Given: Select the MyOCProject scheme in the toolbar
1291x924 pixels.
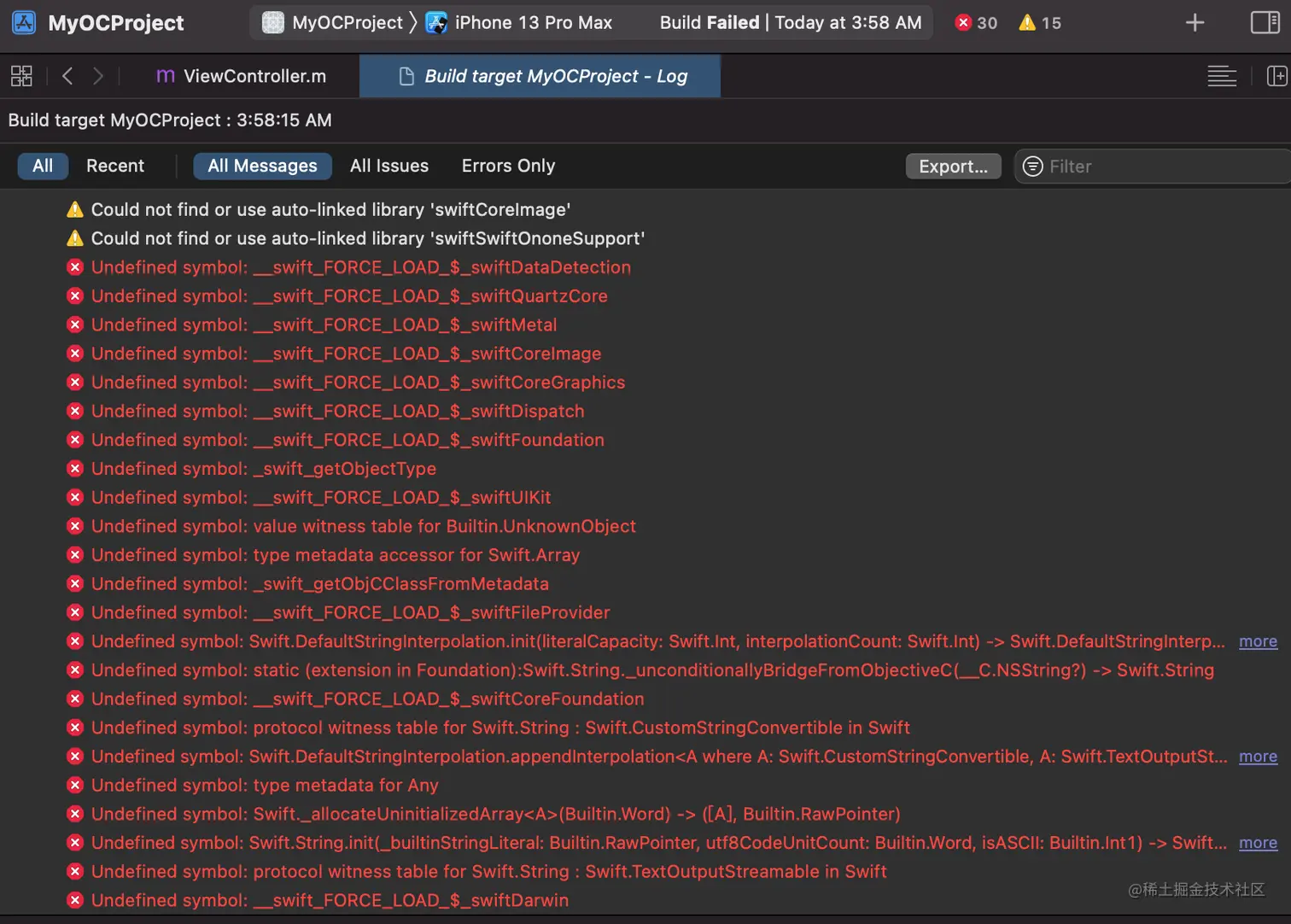Looking at the screenshot, I should click(332, 23).
